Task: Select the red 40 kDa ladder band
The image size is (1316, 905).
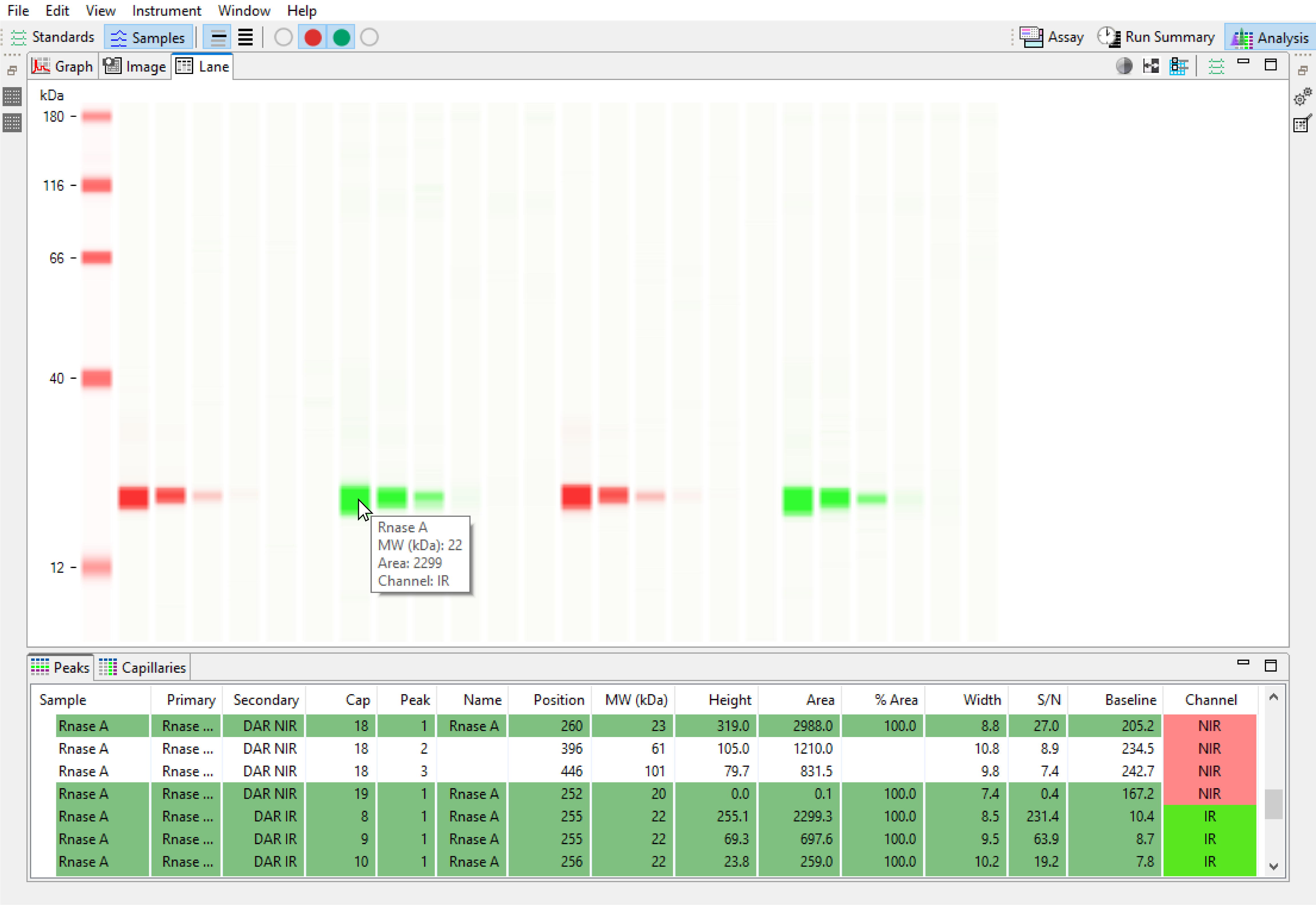Action: coord(96,378)
